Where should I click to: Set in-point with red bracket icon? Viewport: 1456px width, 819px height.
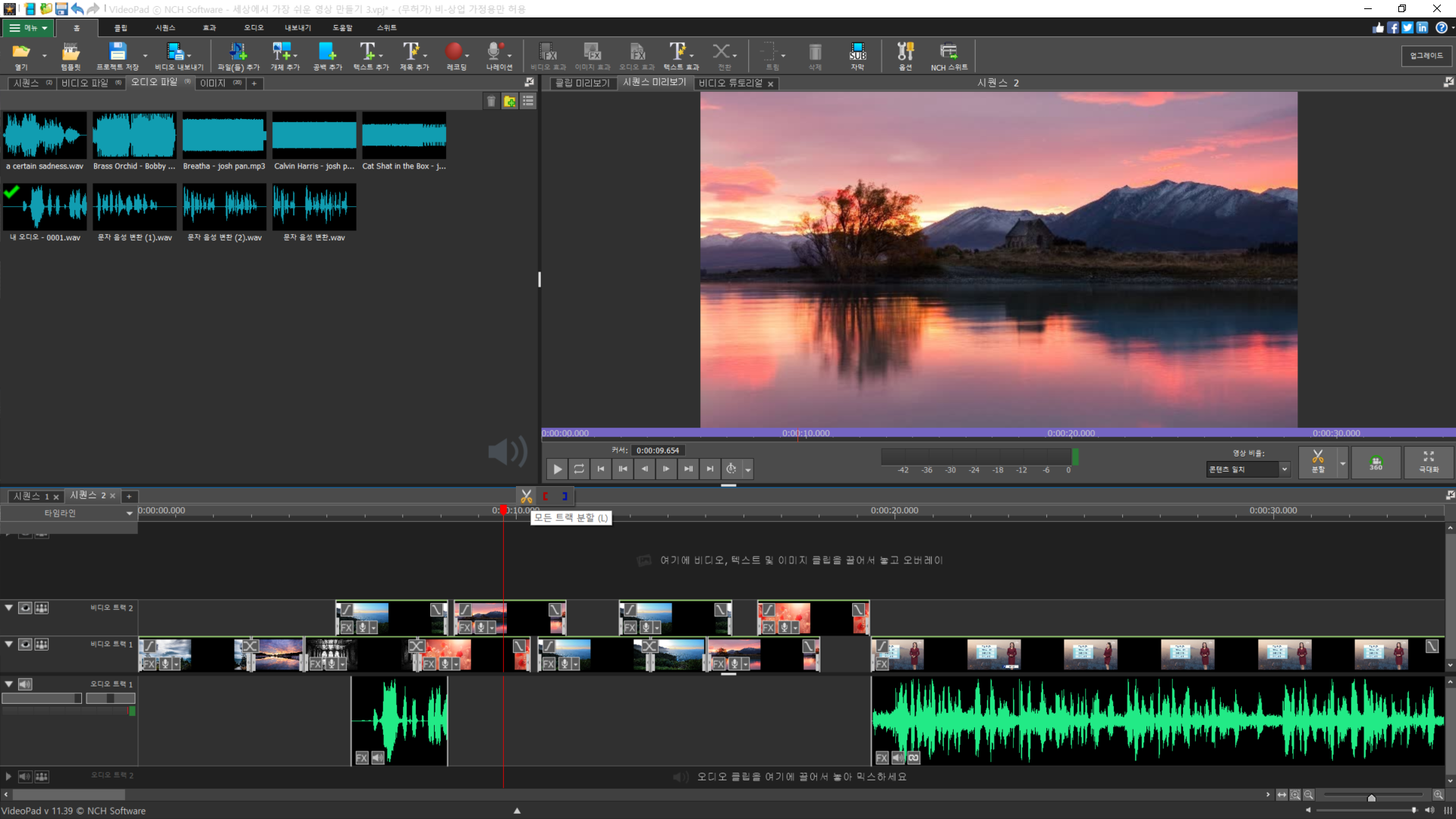pyautogui.click(x=546, y=497)
